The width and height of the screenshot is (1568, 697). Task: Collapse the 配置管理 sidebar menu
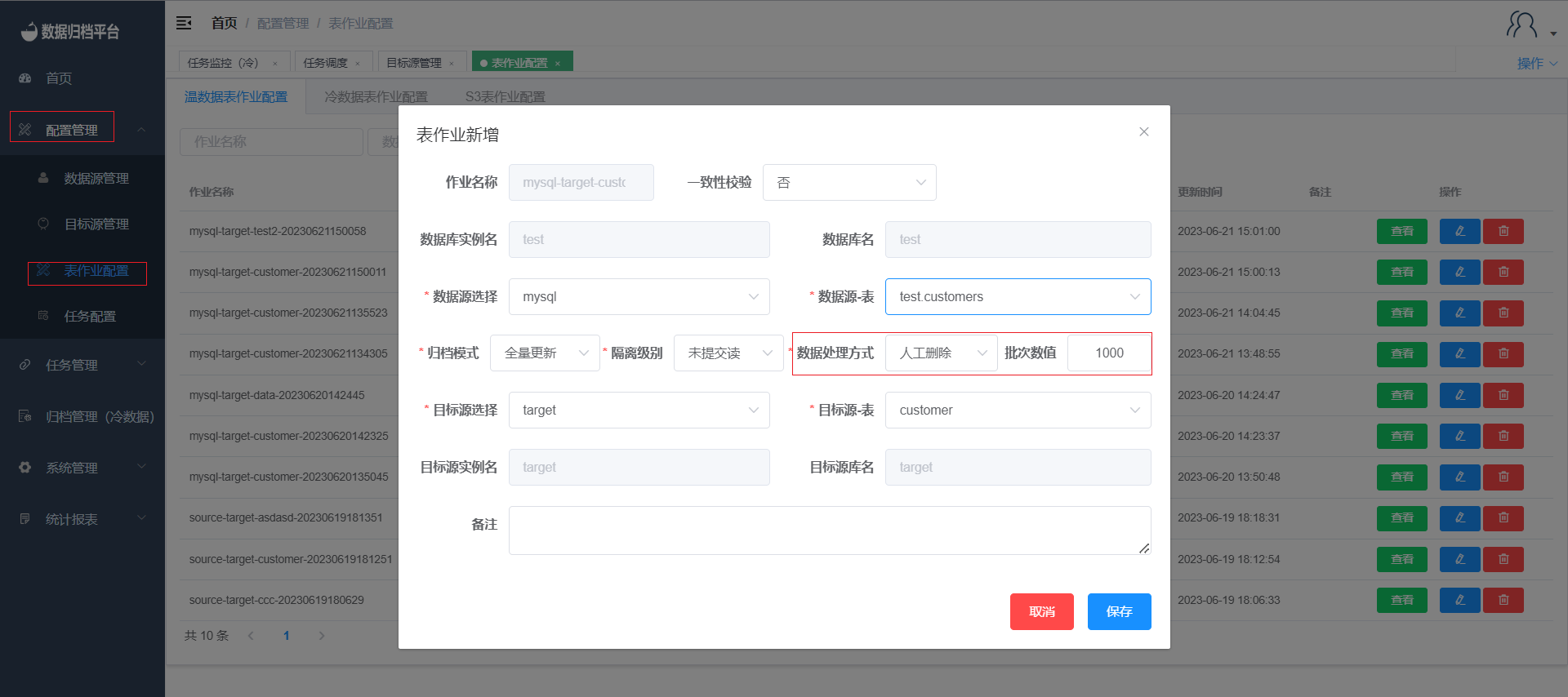point(82,130)
